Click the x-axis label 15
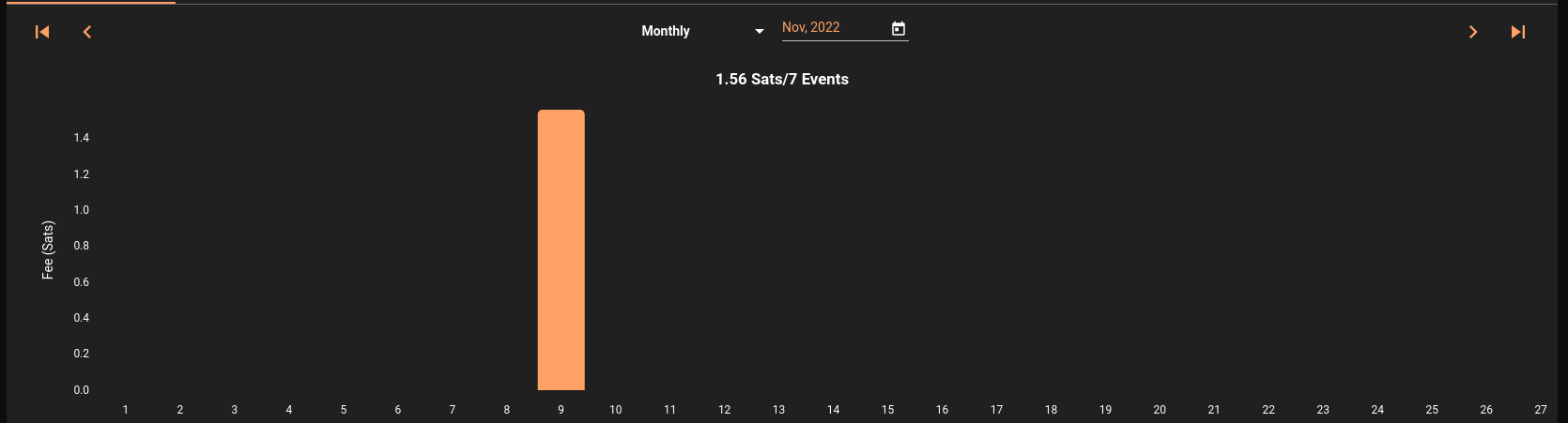This screenshot has width=1568, height=423. tap(888, 410)
